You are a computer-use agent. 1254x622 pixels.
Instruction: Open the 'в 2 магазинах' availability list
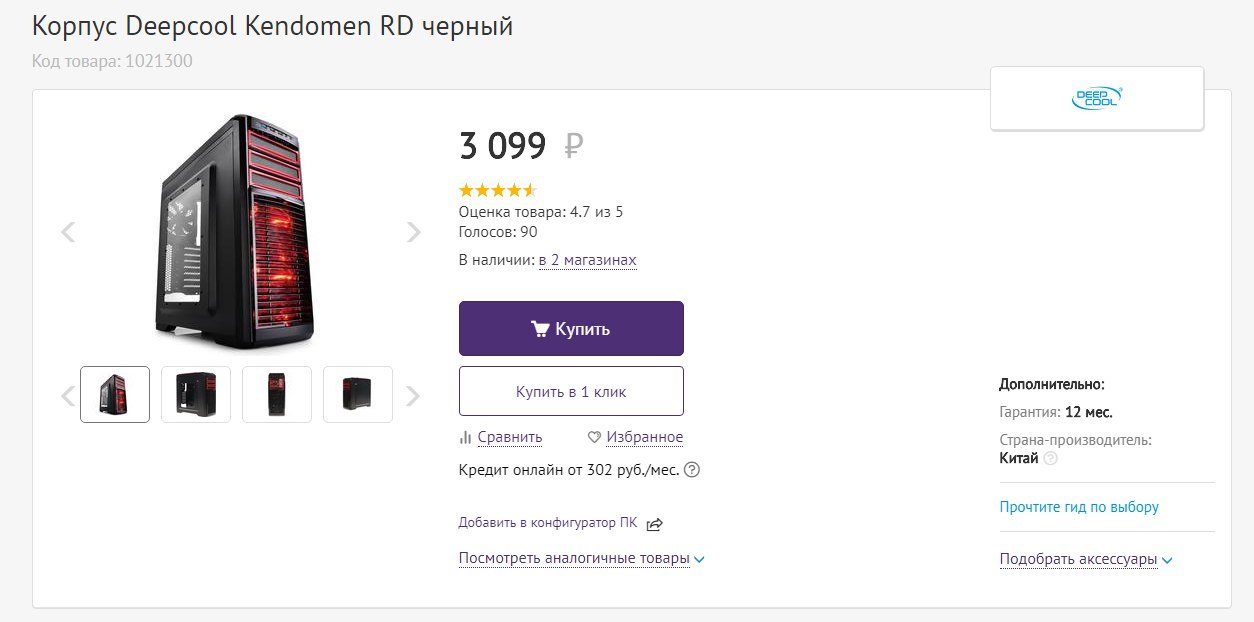[x=587, y=260]
